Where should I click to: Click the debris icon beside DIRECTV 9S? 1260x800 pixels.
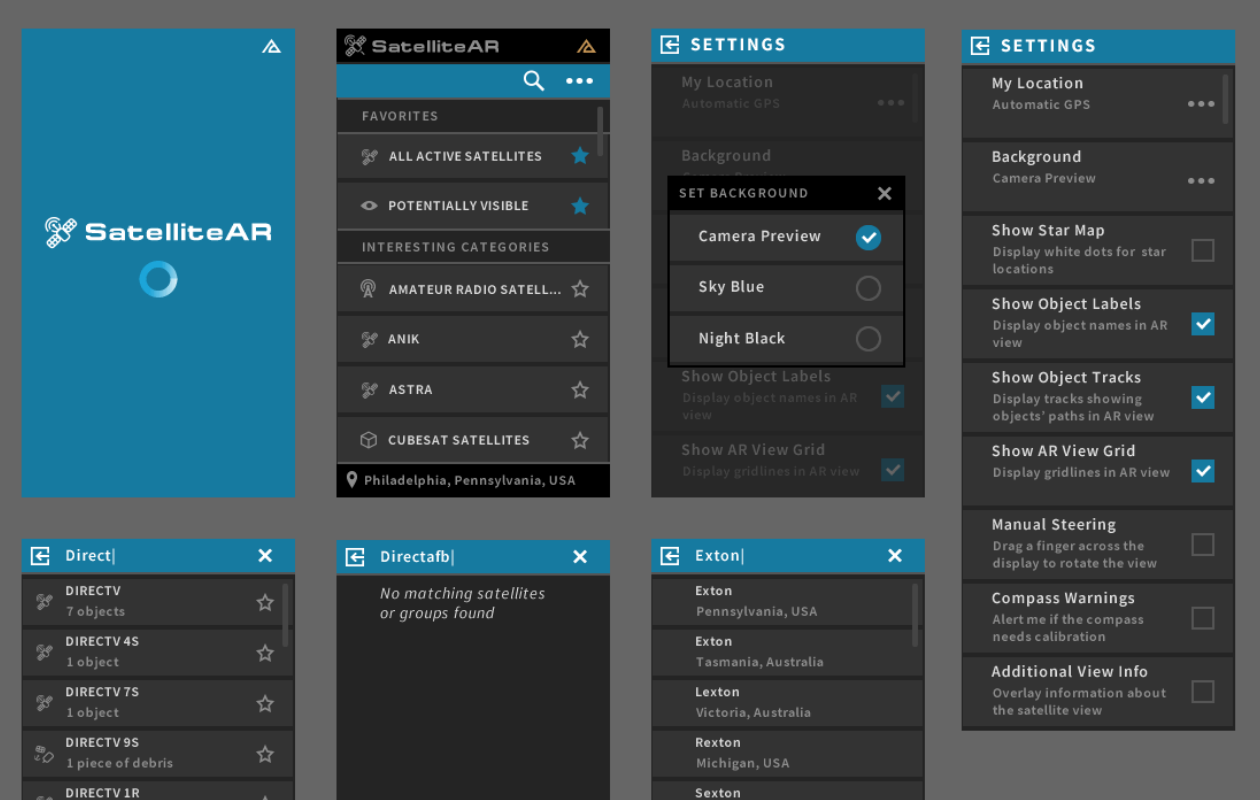pos(44,753)
